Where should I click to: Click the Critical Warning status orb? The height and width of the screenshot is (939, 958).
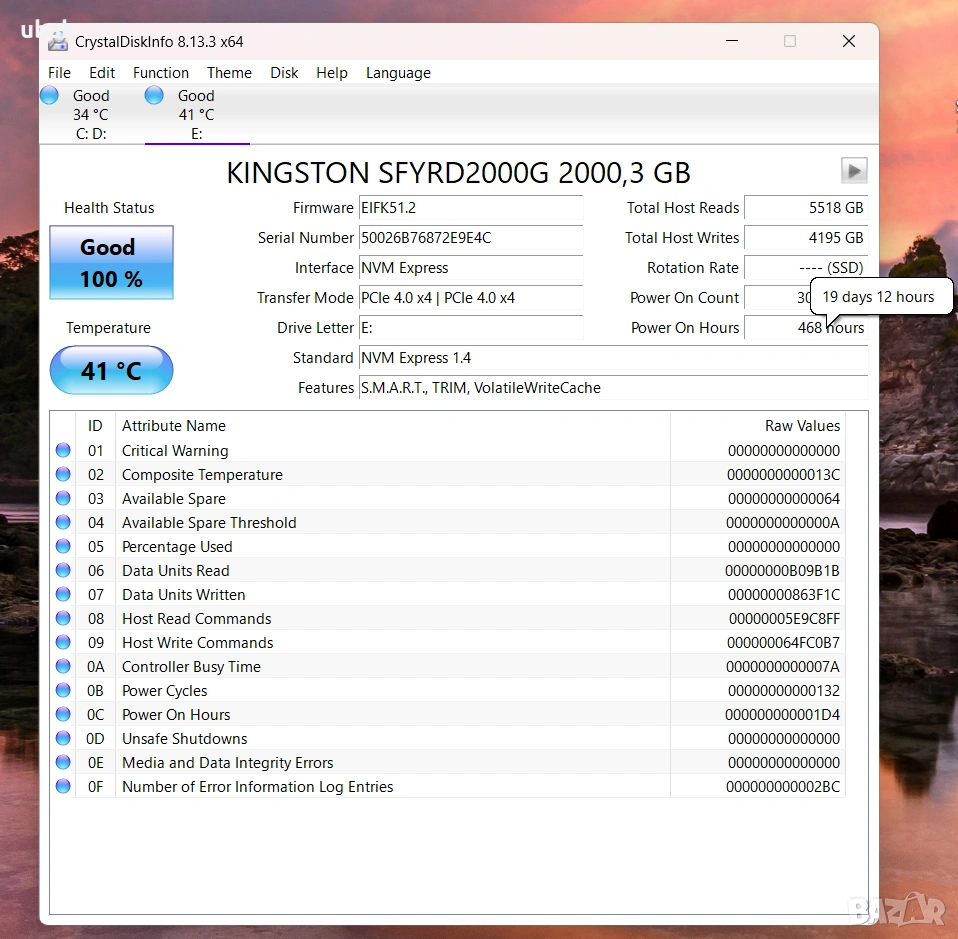click(x=63, y=451)
